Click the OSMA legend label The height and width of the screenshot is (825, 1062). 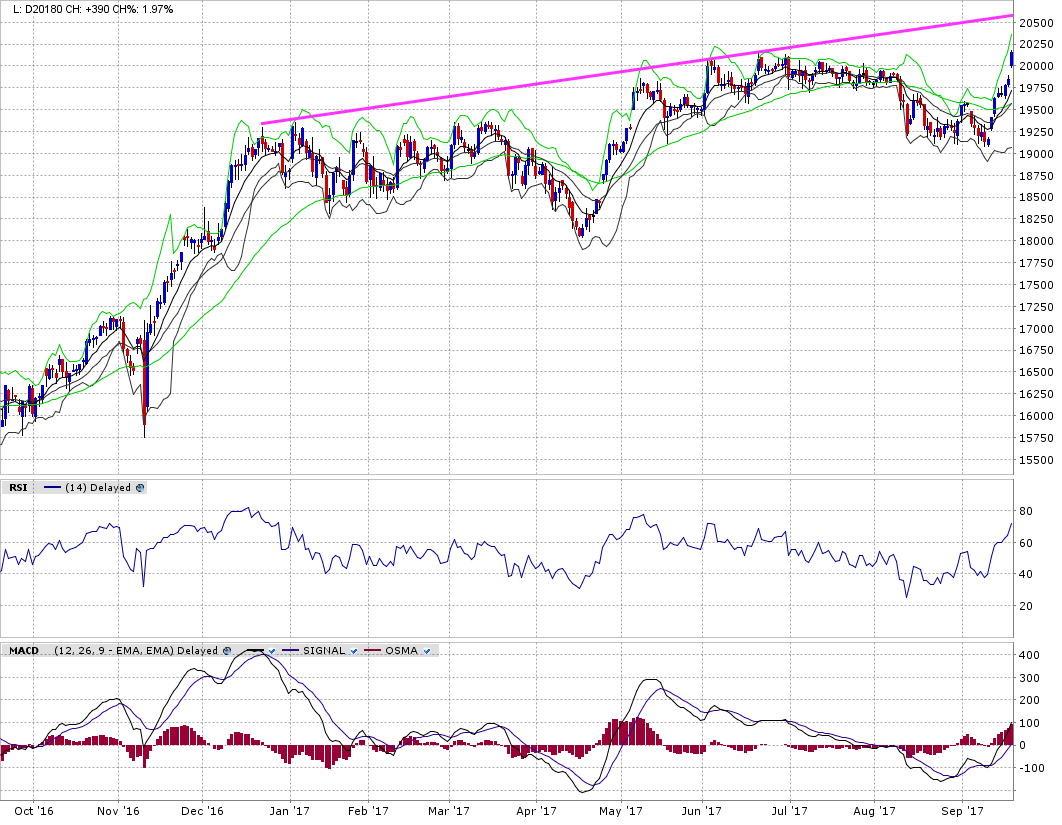(404, 651)
